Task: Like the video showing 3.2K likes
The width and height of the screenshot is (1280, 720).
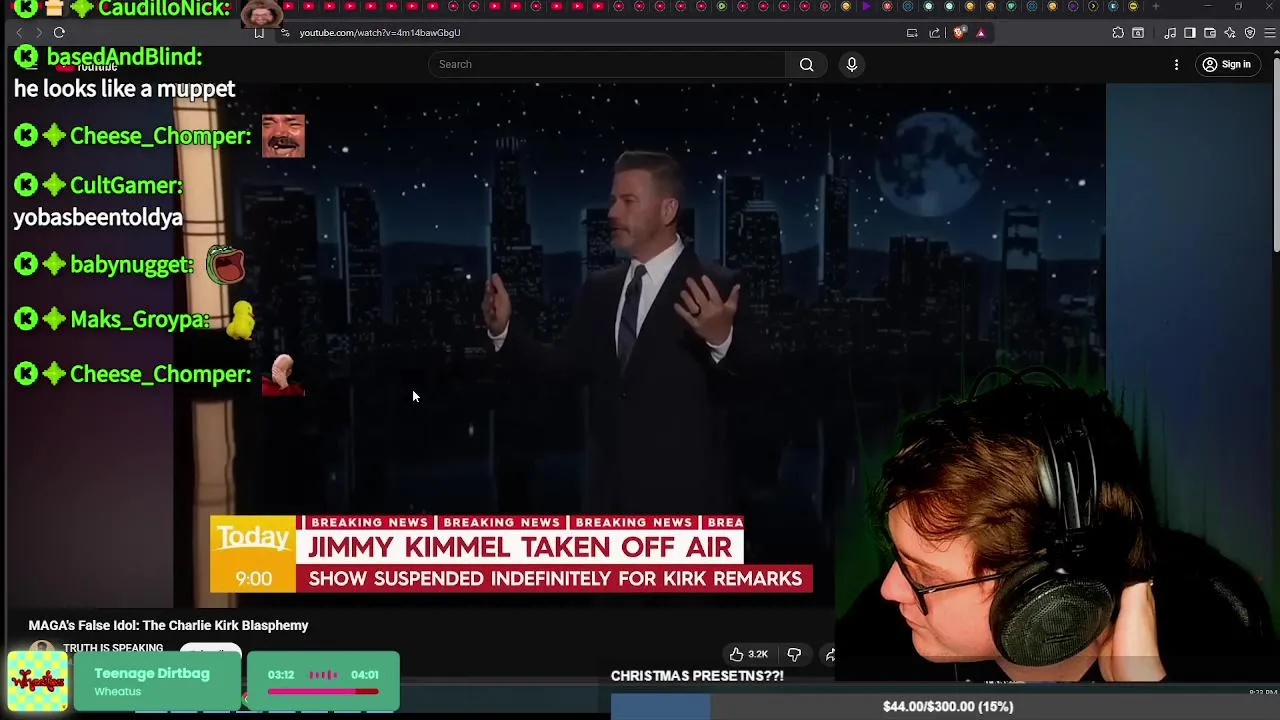Action: [x=749, y=654]
